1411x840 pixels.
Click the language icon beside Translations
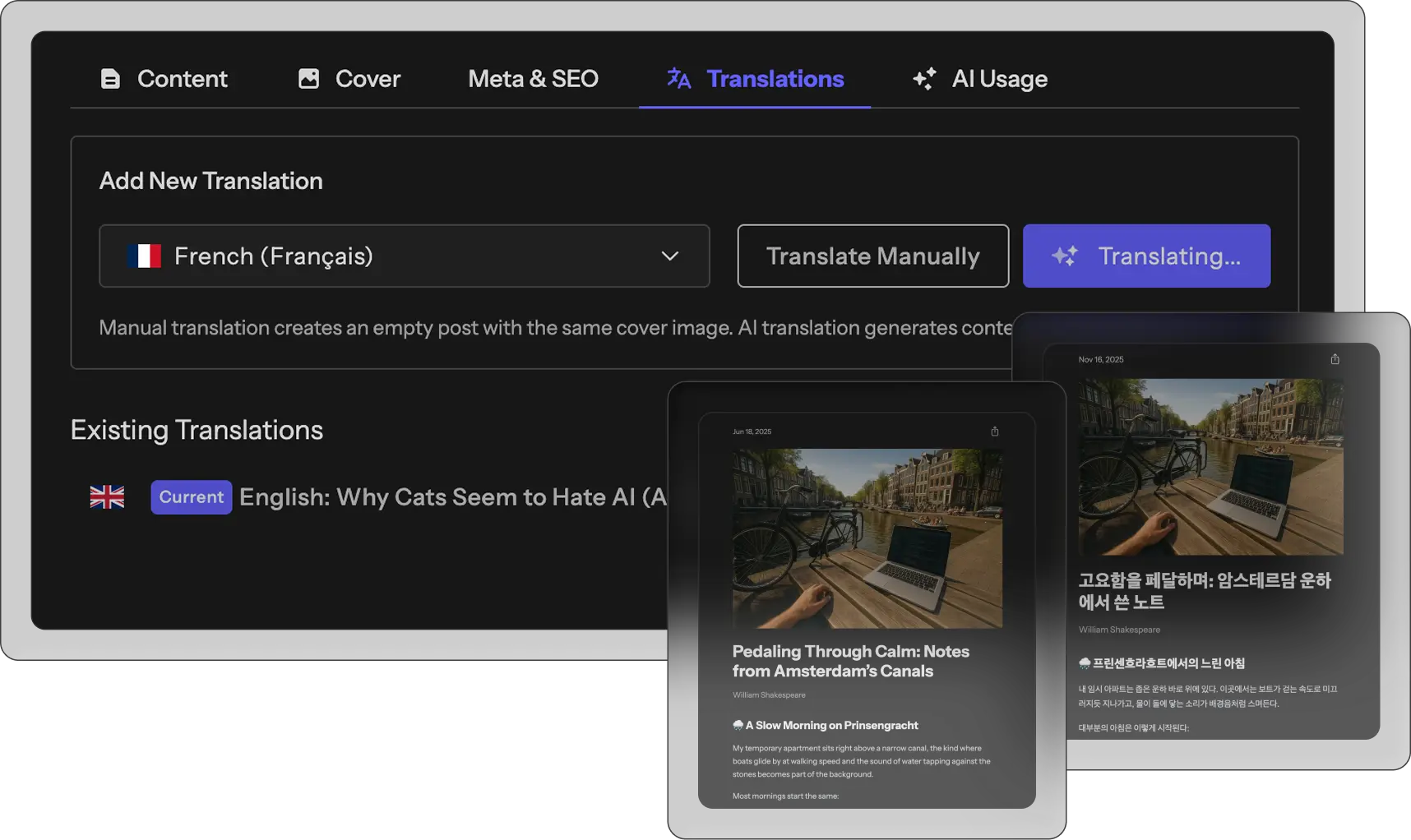[x=678, y=79]
